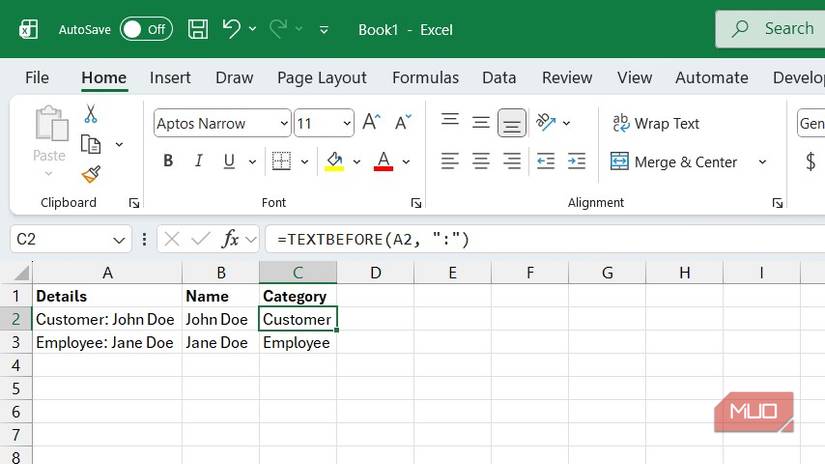
Task: Go to the Page Layout tab
Action: (x=321, y=78)
